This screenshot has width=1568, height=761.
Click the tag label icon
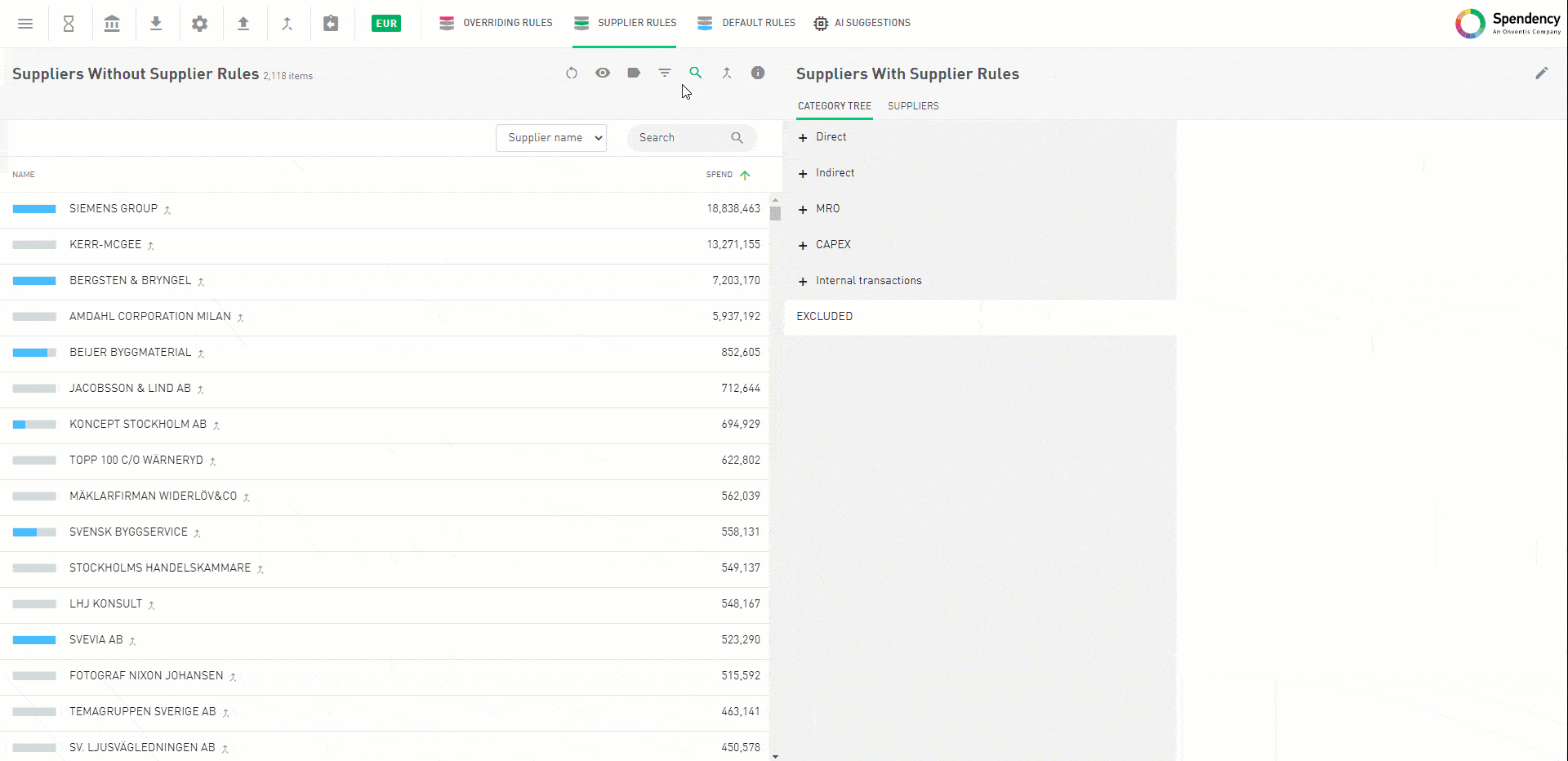pos(634,73)
